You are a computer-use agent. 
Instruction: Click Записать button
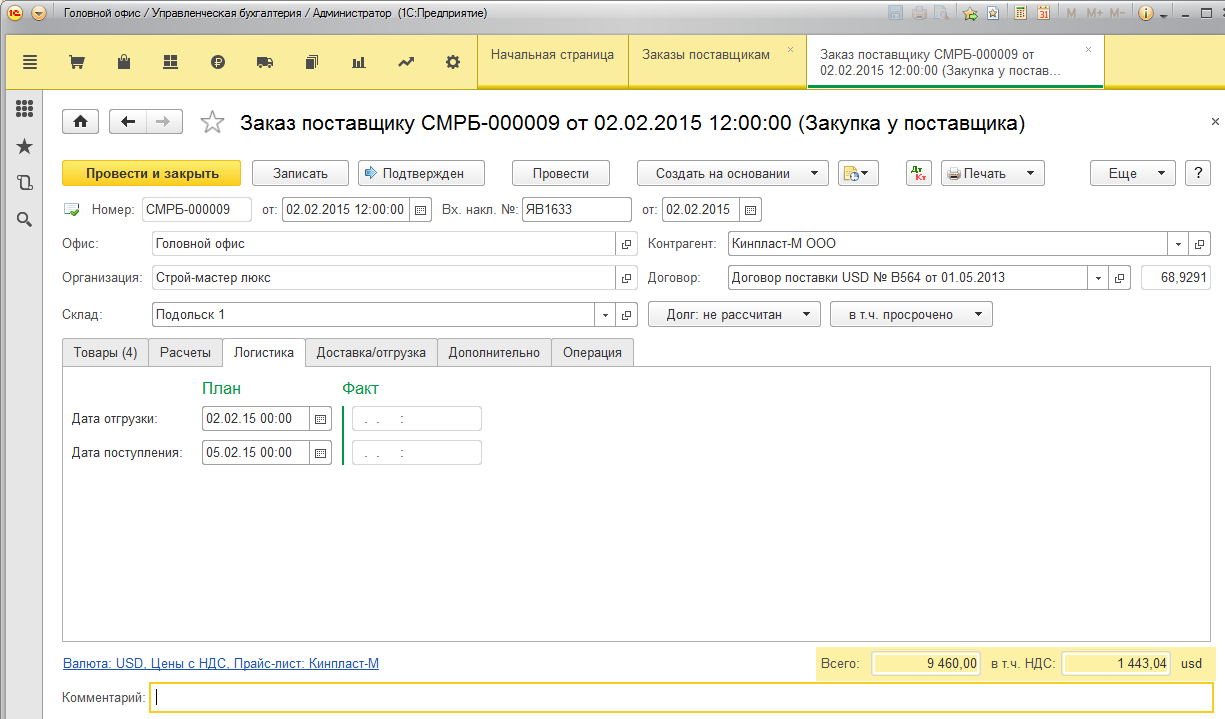[x=300, y=173]
